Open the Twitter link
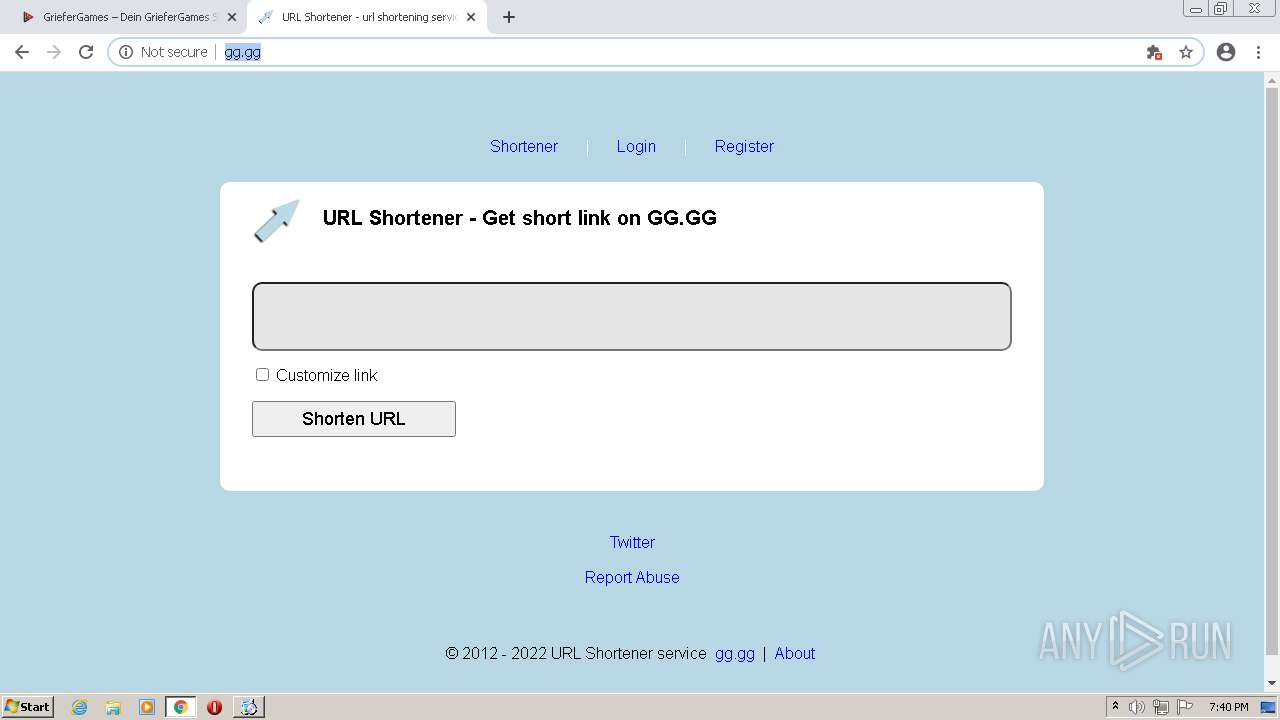This screenshot has height=720, width=1280. (x=632, y=542)
